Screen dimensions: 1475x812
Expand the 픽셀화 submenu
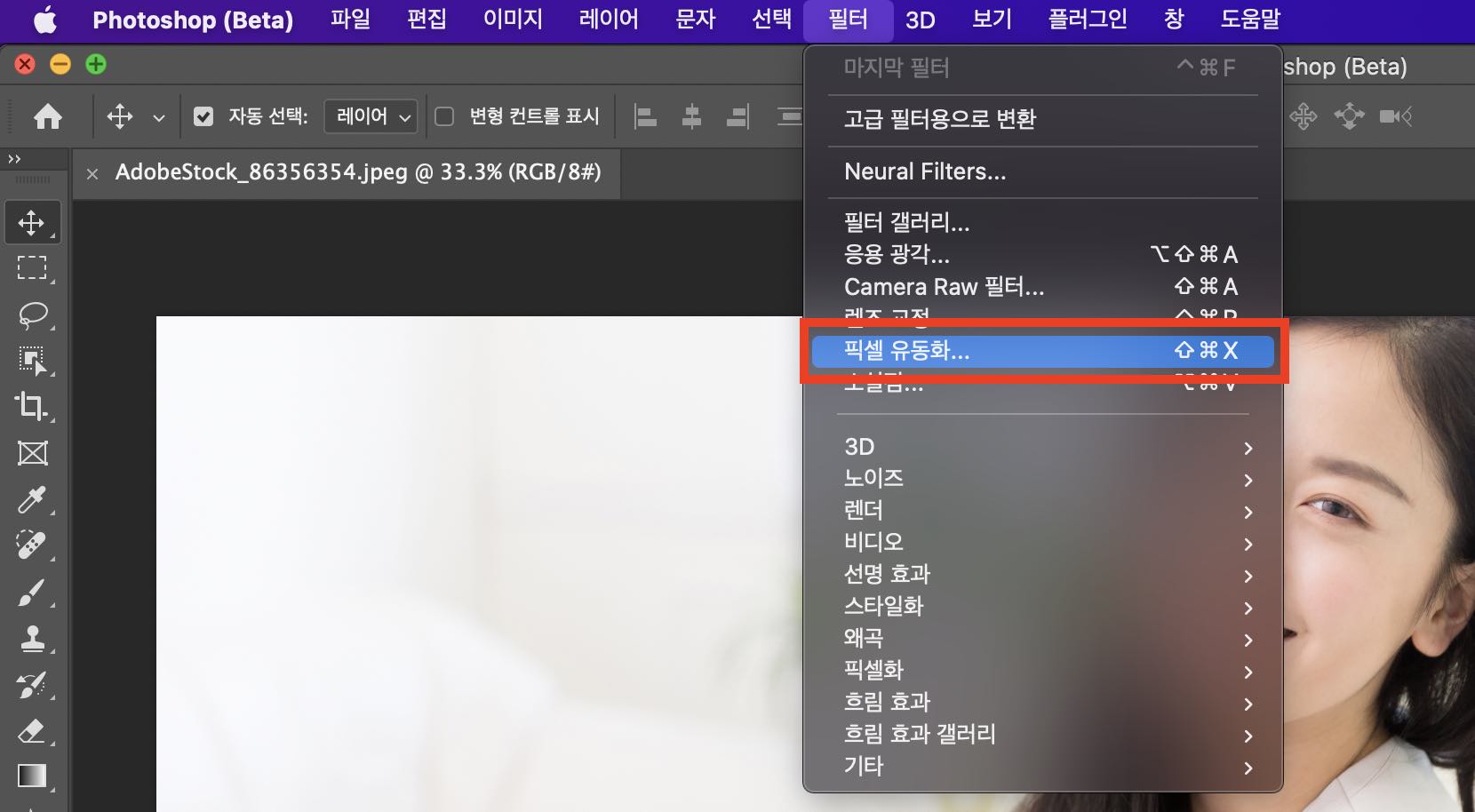(x=1043, y=671)
